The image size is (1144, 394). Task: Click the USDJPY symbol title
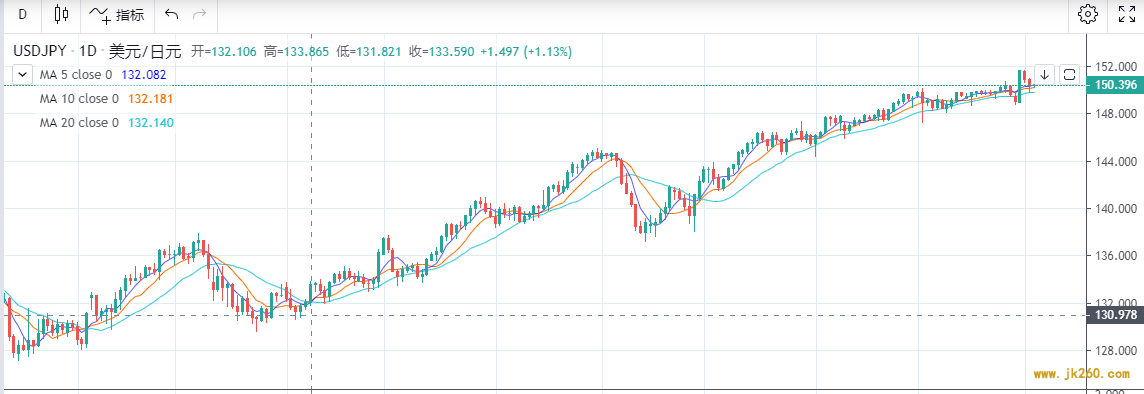coord(40,51)
